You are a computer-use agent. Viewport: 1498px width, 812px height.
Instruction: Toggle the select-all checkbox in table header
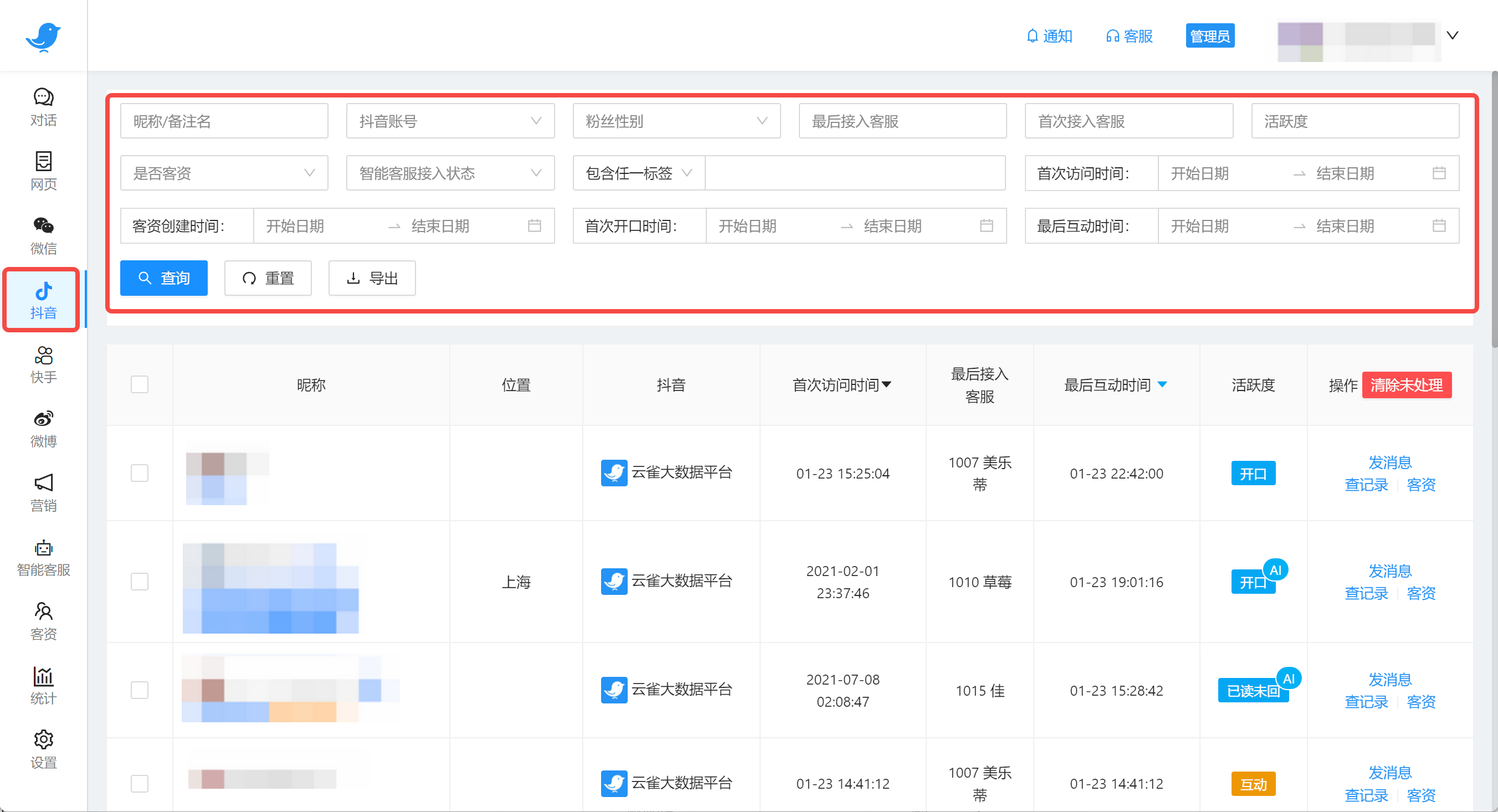click(x=140, y=384)
